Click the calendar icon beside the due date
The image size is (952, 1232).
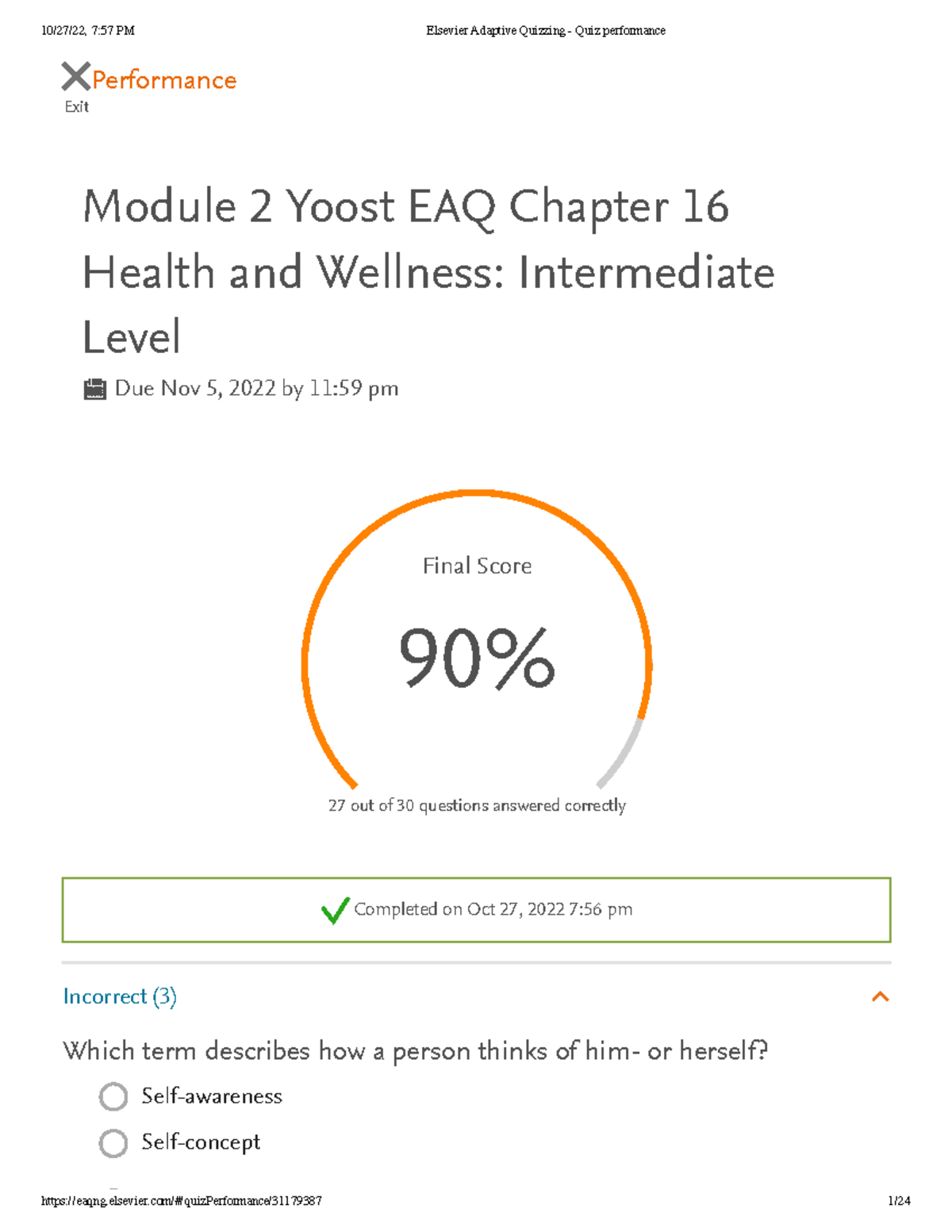point(95,388)
